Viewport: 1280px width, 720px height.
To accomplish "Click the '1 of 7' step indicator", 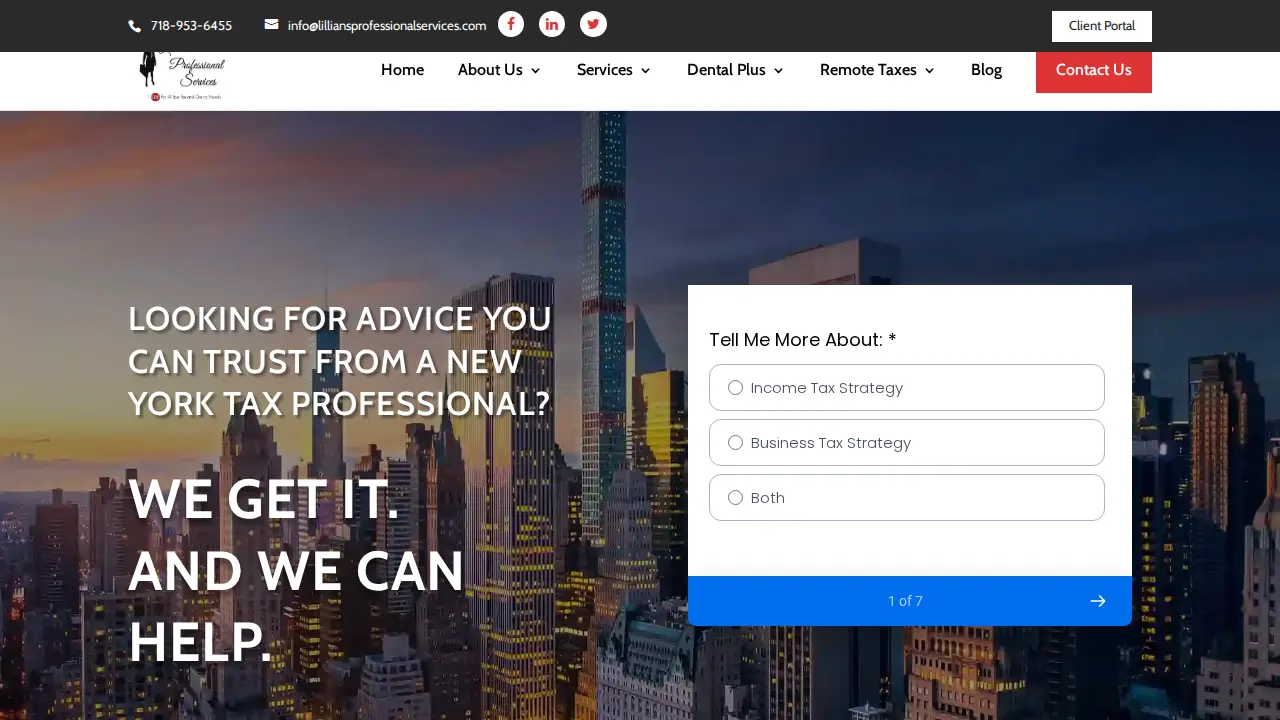I will click(x=906, y=601).
